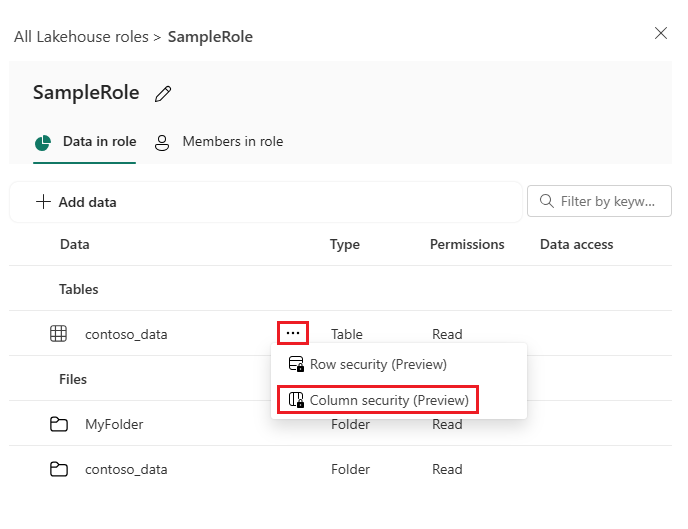Click the search magnifier icon in filter
This screenshot has width=688, height=529.
click(546, 201)
